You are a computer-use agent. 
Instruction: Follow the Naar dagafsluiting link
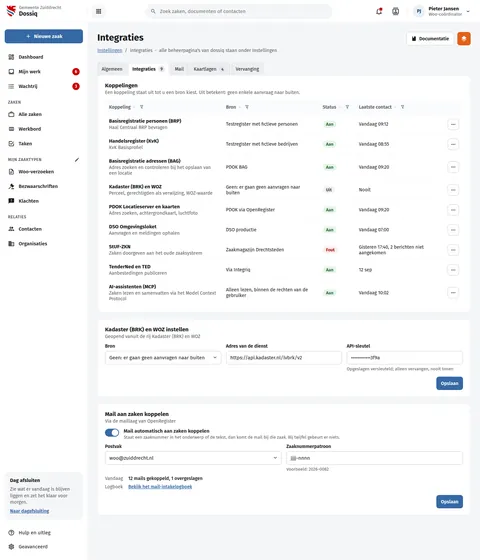[29, 511]
